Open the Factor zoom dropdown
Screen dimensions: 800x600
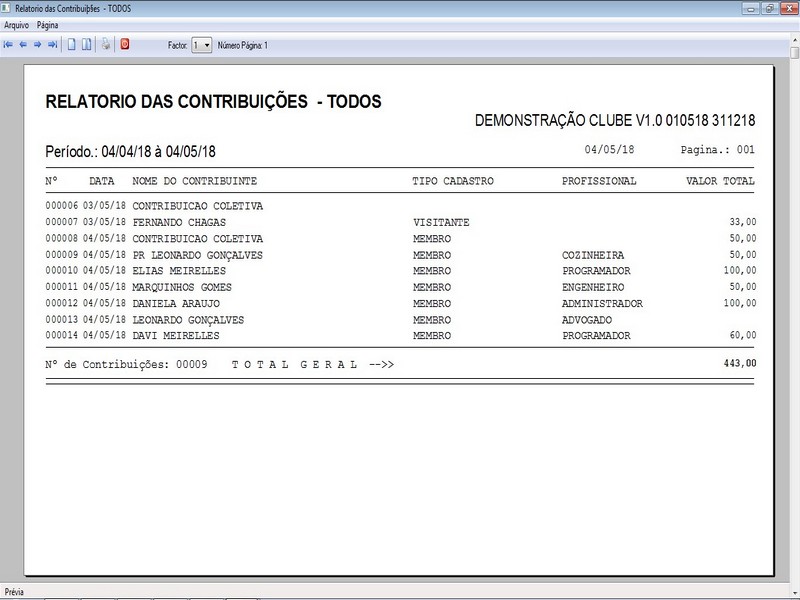tap(202, 45)
